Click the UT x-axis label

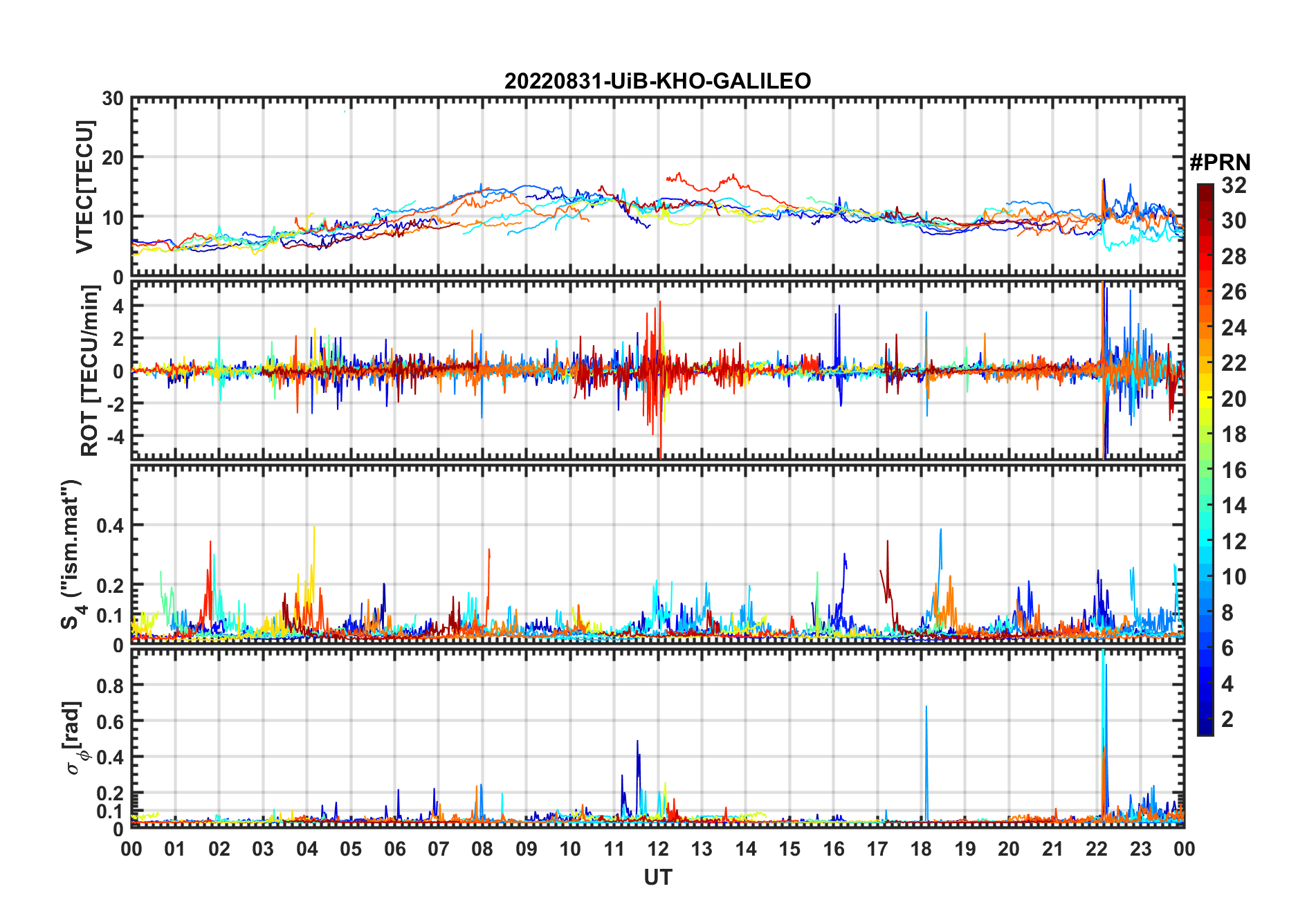(657, 877)
